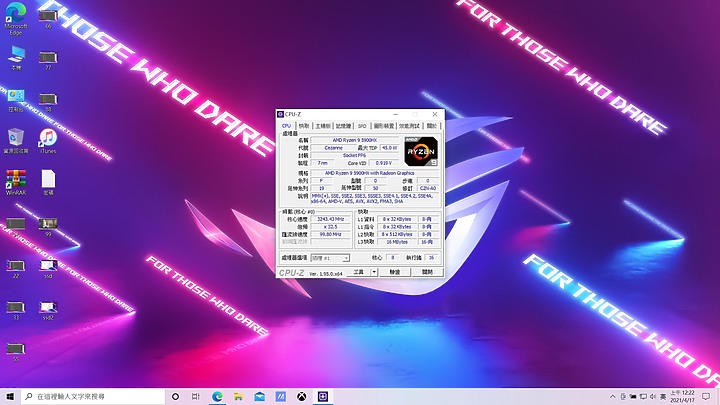Open the Mail app on taskbar

259,396
